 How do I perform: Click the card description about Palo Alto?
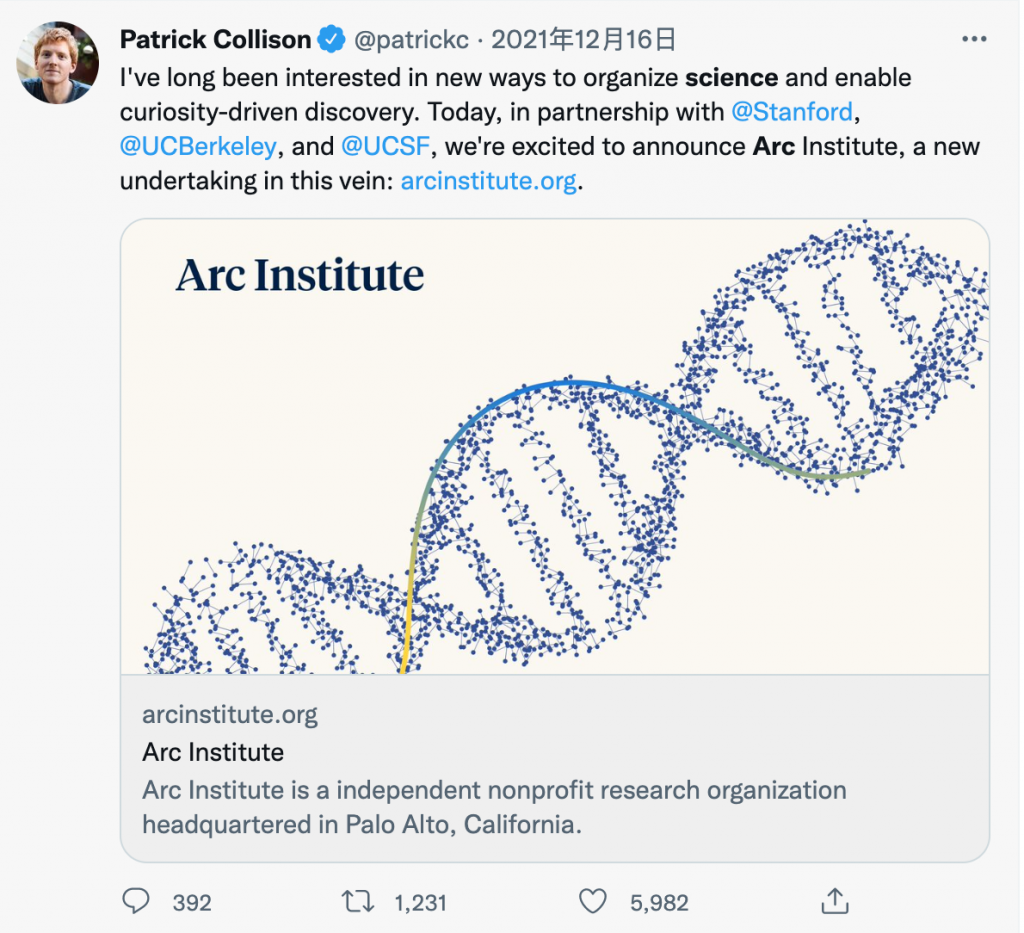[494, 807]
